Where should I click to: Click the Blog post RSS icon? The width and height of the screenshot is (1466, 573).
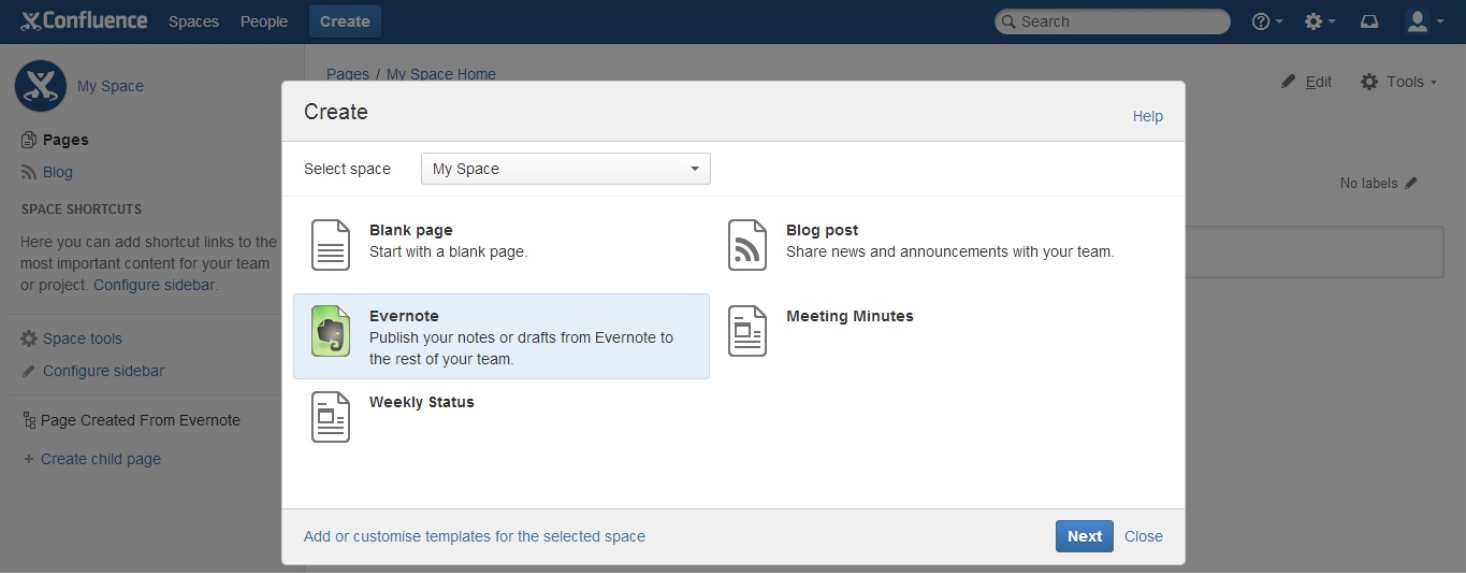tap(747, 245)
